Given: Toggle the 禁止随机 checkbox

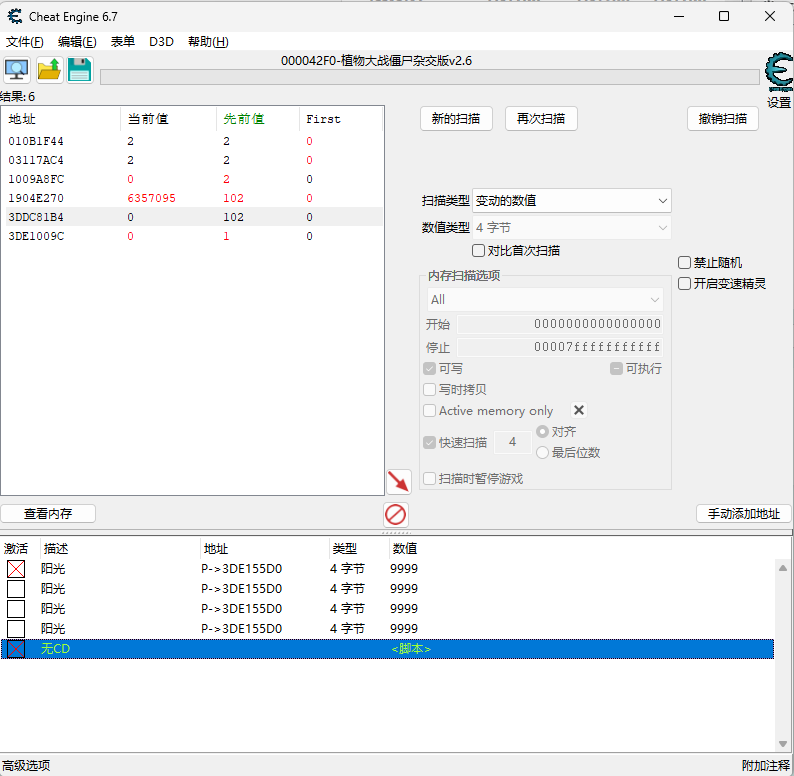Looking at the screenshot, I should pos(685,262).
